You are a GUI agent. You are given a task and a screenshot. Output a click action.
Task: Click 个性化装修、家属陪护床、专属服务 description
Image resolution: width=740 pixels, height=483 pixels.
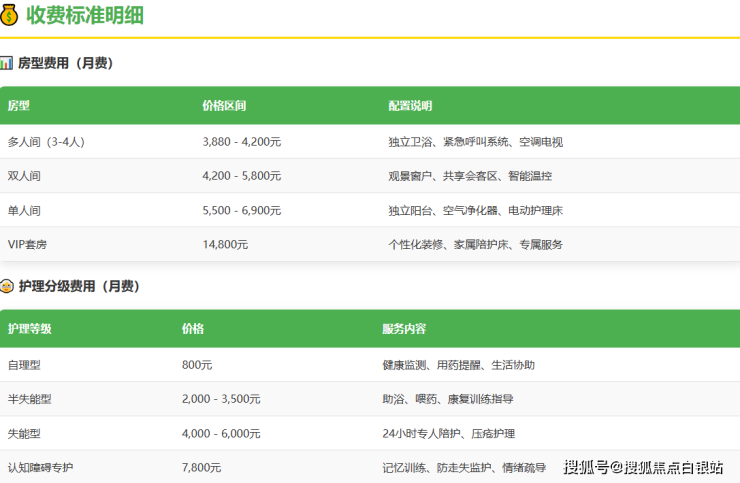pyautogui.click(x=475, y=244)
